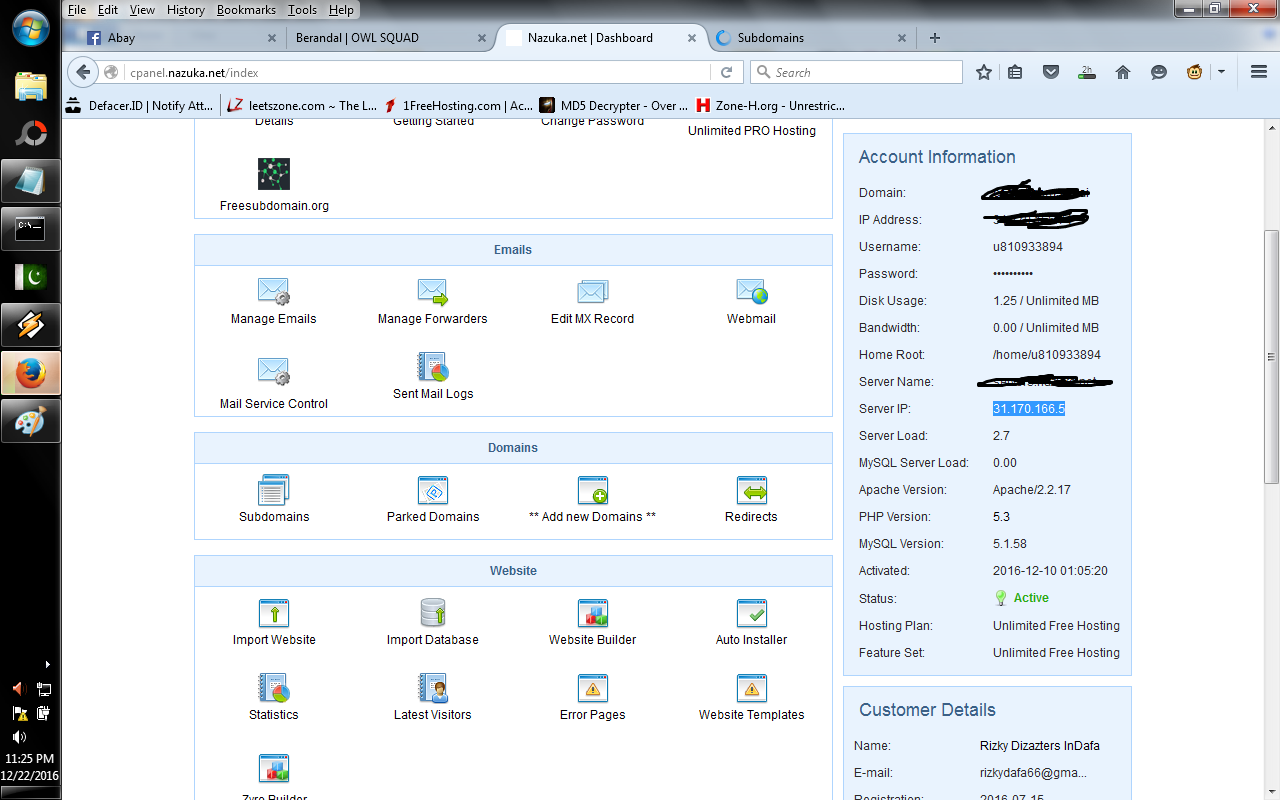Show hidden system tray icons

pyautogui.click(x=47, y=664)
